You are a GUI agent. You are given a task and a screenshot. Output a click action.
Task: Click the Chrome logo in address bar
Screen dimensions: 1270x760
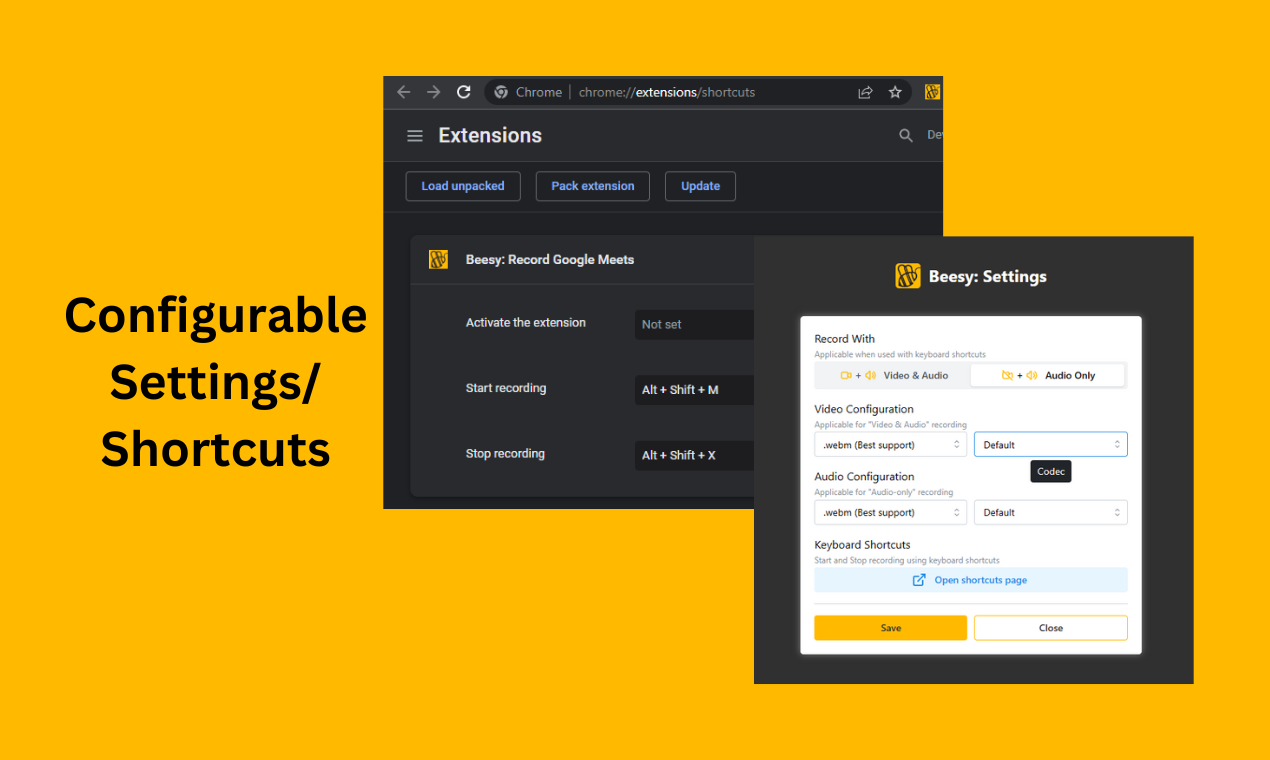[x=501, y=92]
